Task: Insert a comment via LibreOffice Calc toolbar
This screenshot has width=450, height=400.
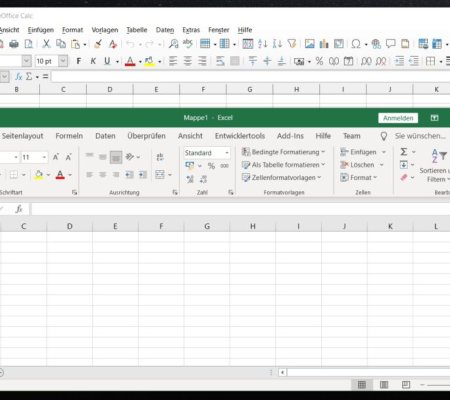Action: click(x=390, y=44)
